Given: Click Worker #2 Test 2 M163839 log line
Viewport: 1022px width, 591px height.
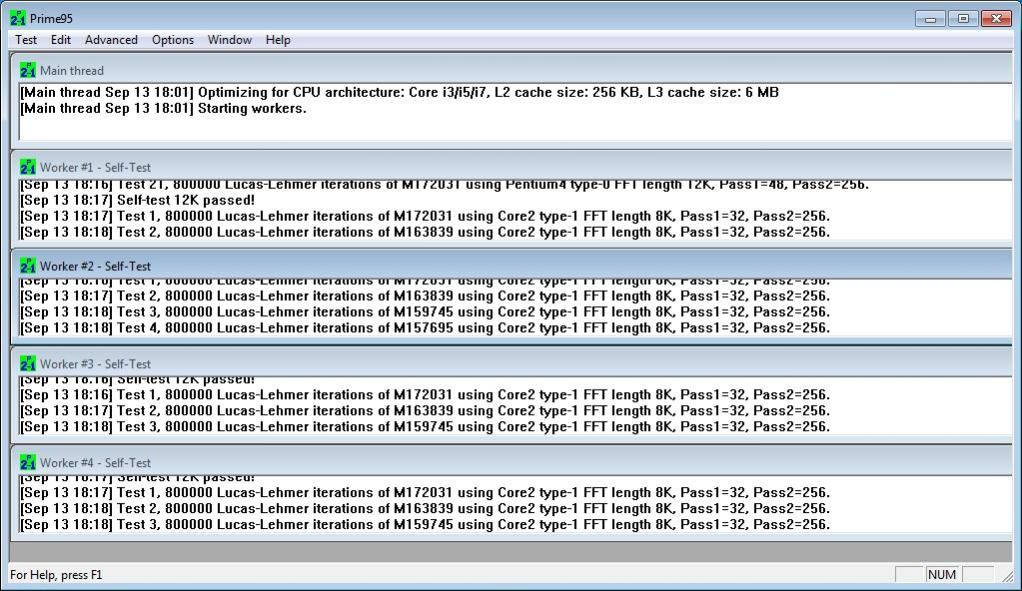Looking at the screenshot, I should (425, 296).
